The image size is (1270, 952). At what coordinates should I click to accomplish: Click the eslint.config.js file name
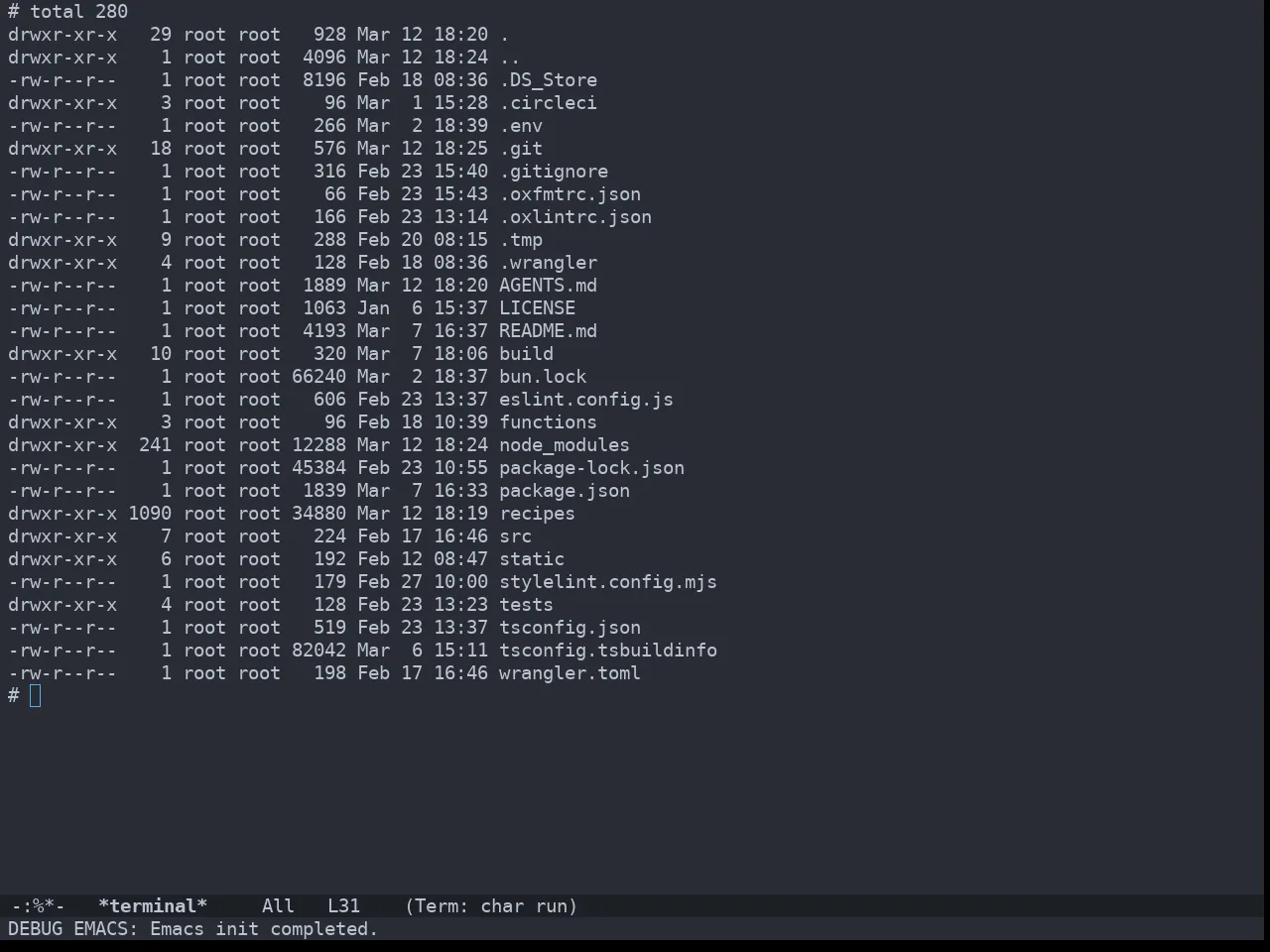(586, 400)
